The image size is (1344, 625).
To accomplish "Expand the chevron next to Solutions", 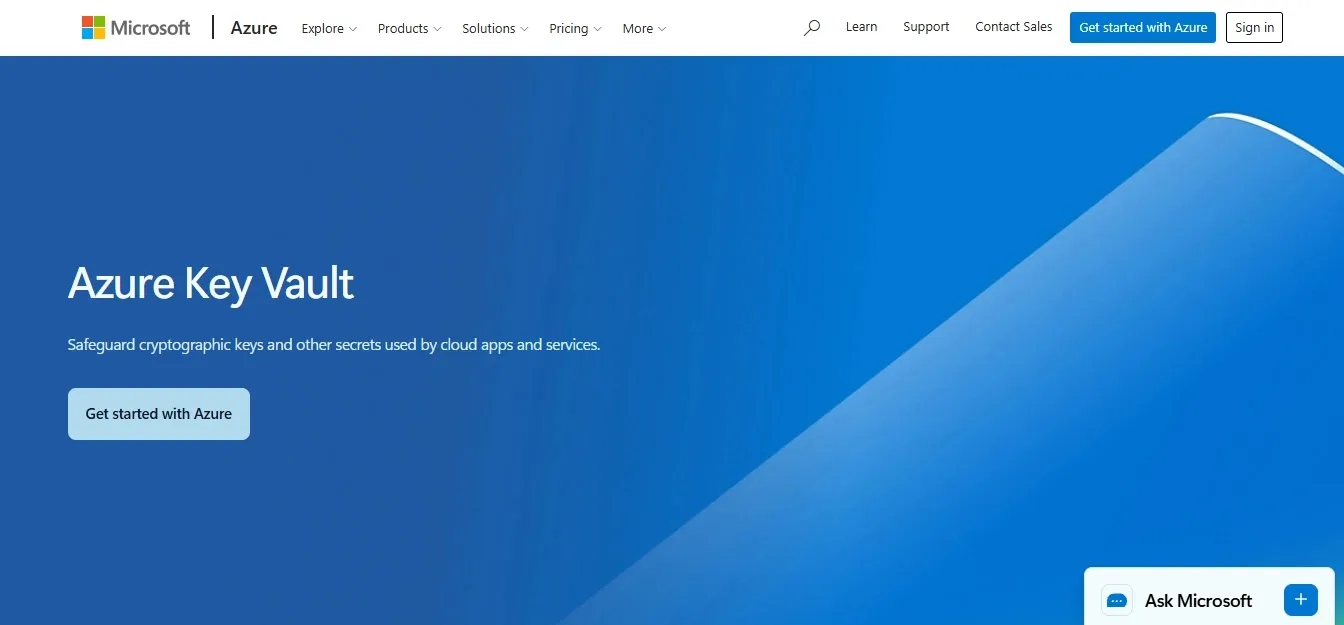I will 524,29.
